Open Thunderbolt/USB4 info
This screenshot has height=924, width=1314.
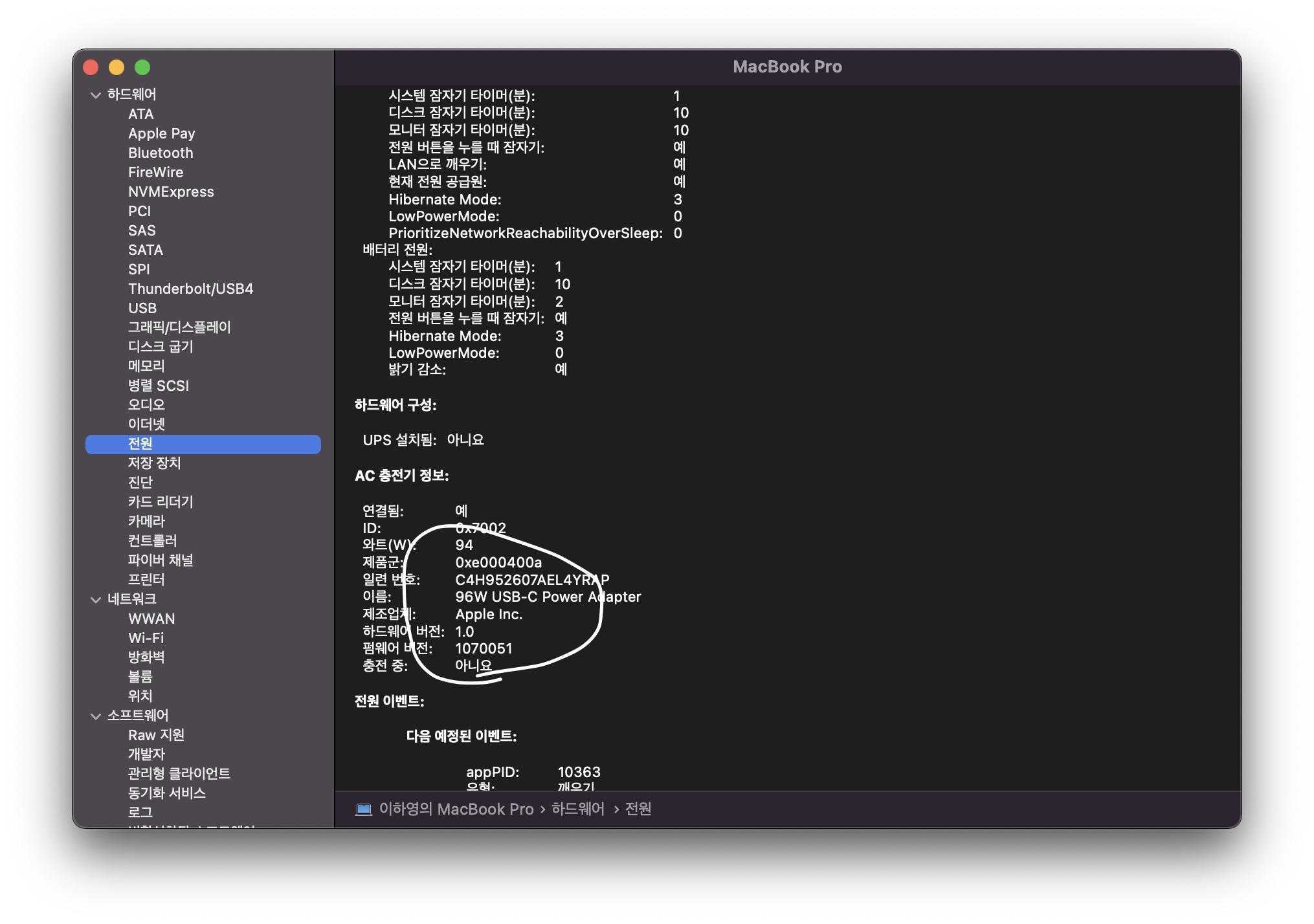(191, 289)
